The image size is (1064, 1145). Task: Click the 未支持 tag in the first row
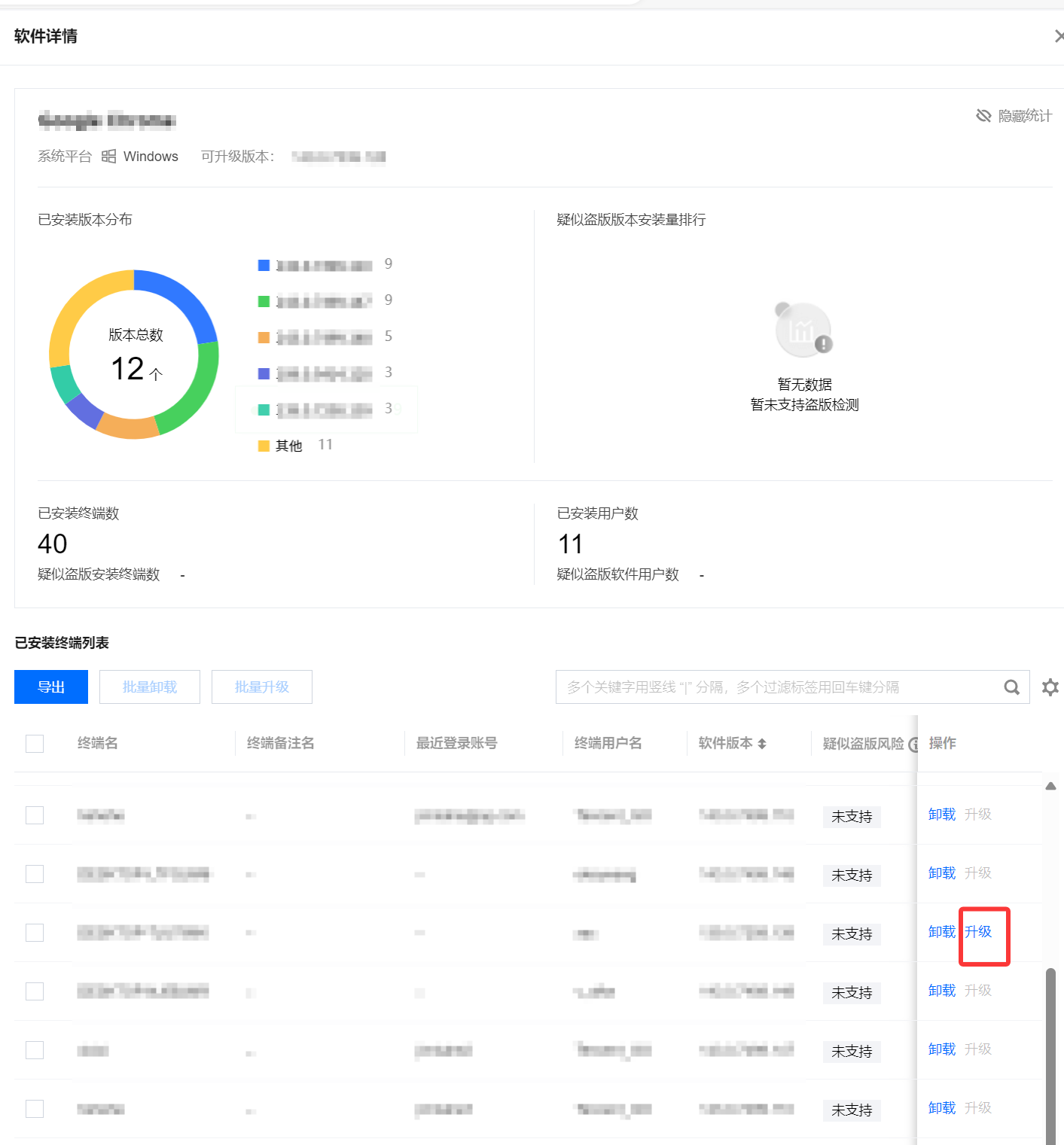[852, 816]
